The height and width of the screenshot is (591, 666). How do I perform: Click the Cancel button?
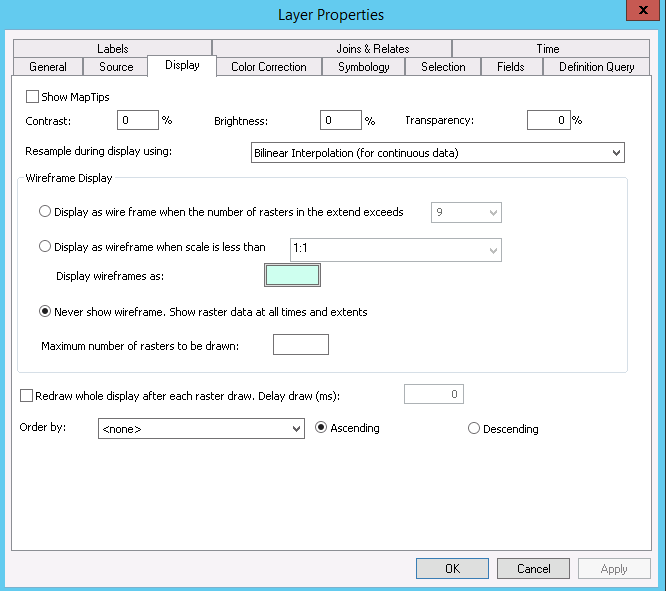coord(533,569)
